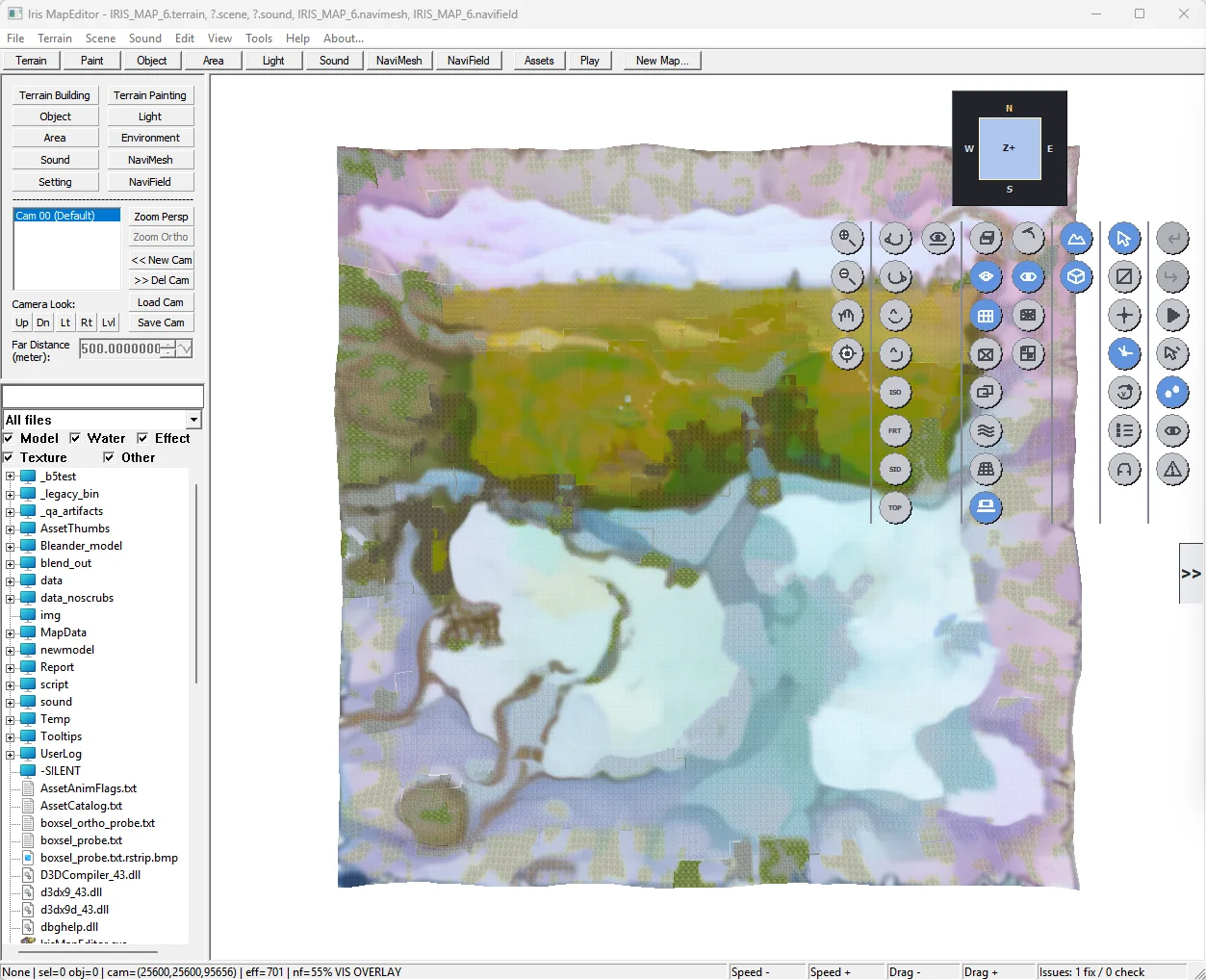1206x980 pixels.
Task: Click the file tree vertical scrollbar
Action: point(196,581)
